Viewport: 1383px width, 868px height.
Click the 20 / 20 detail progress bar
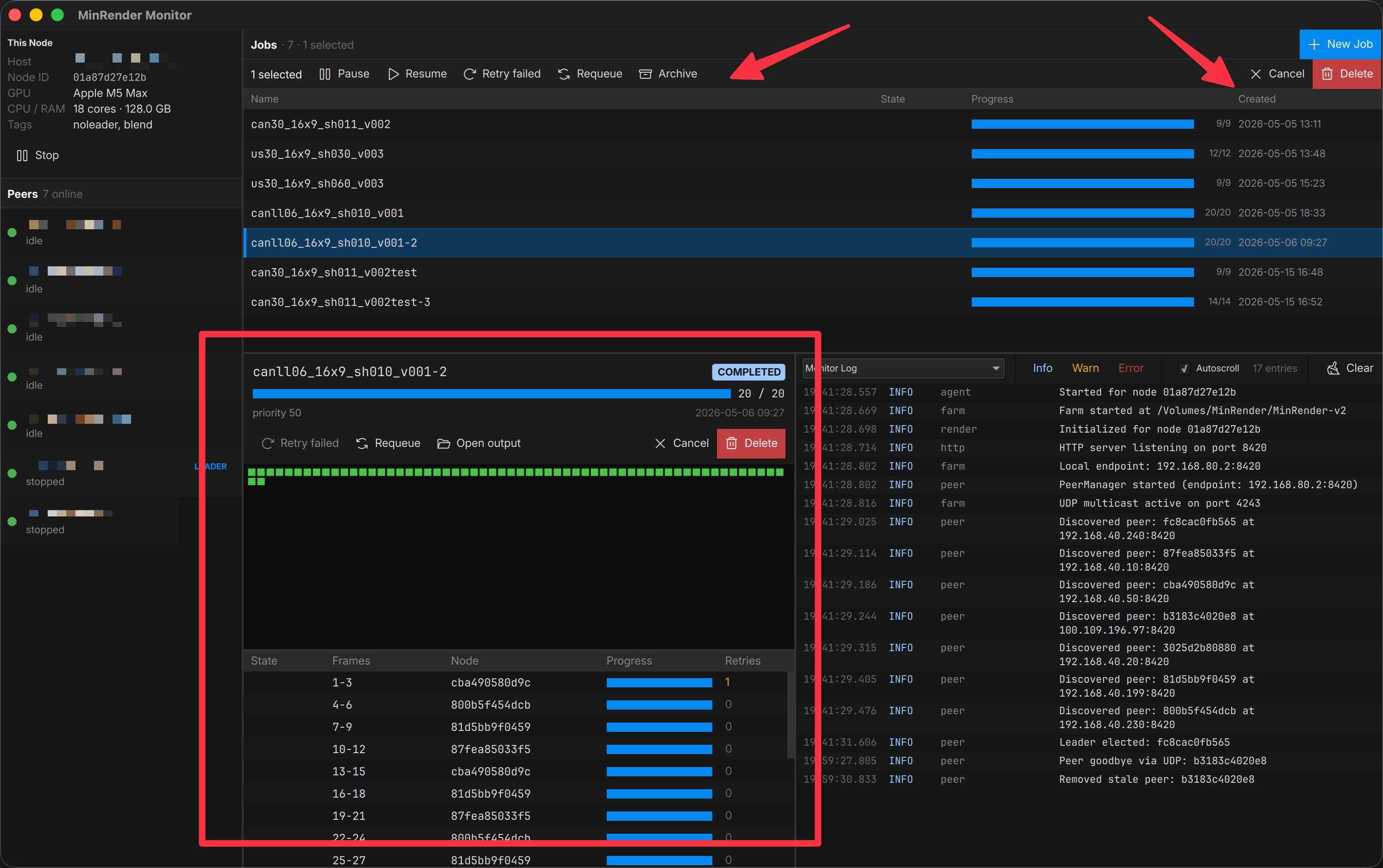pos(491,394)
